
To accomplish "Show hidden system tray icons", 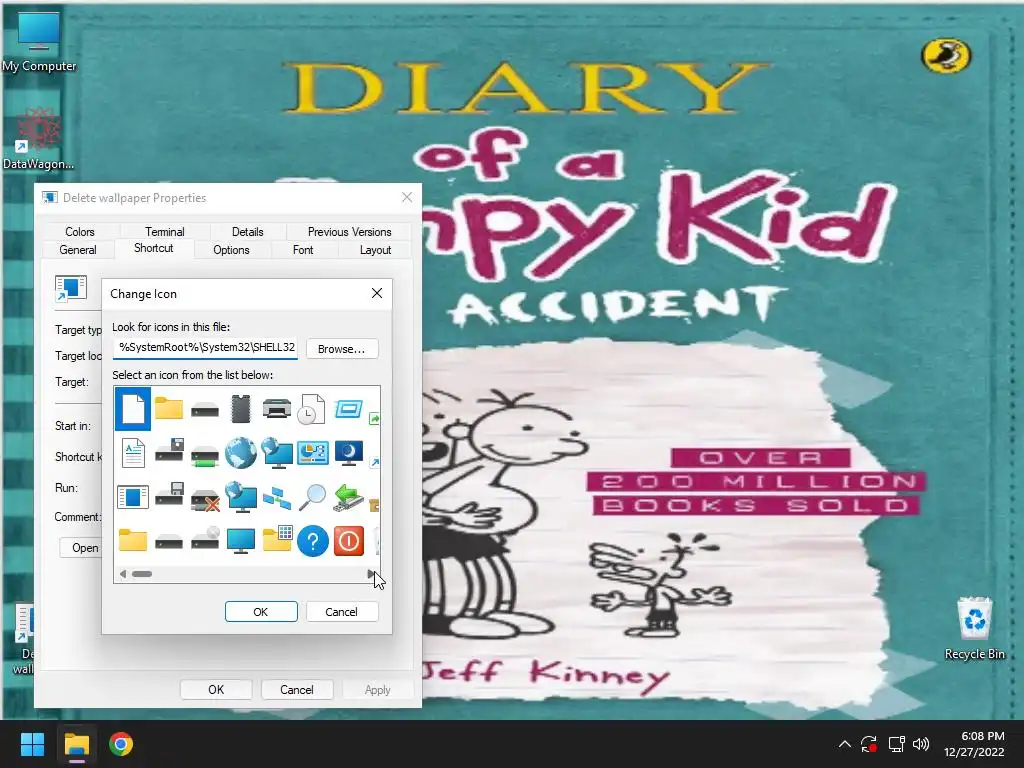I will (x=844, y=744).
